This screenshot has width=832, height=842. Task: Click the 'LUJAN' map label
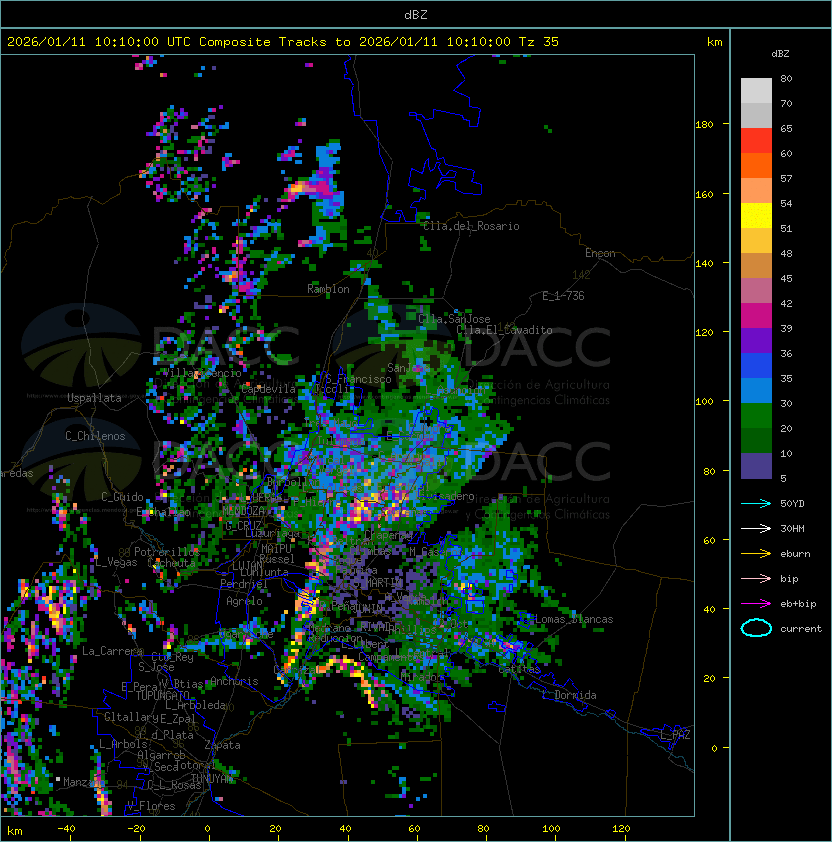click(x=248, y=566)
